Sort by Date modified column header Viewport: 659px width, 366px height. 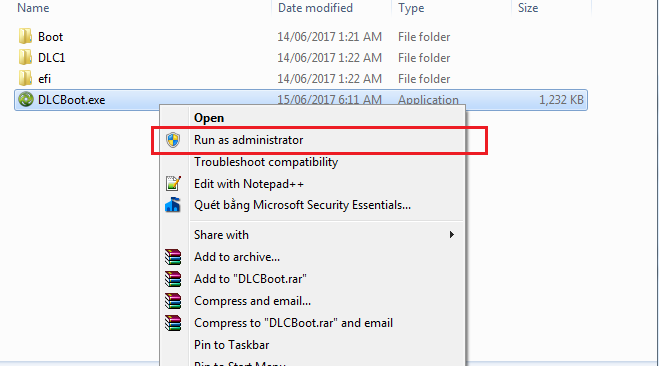(315, 8)
